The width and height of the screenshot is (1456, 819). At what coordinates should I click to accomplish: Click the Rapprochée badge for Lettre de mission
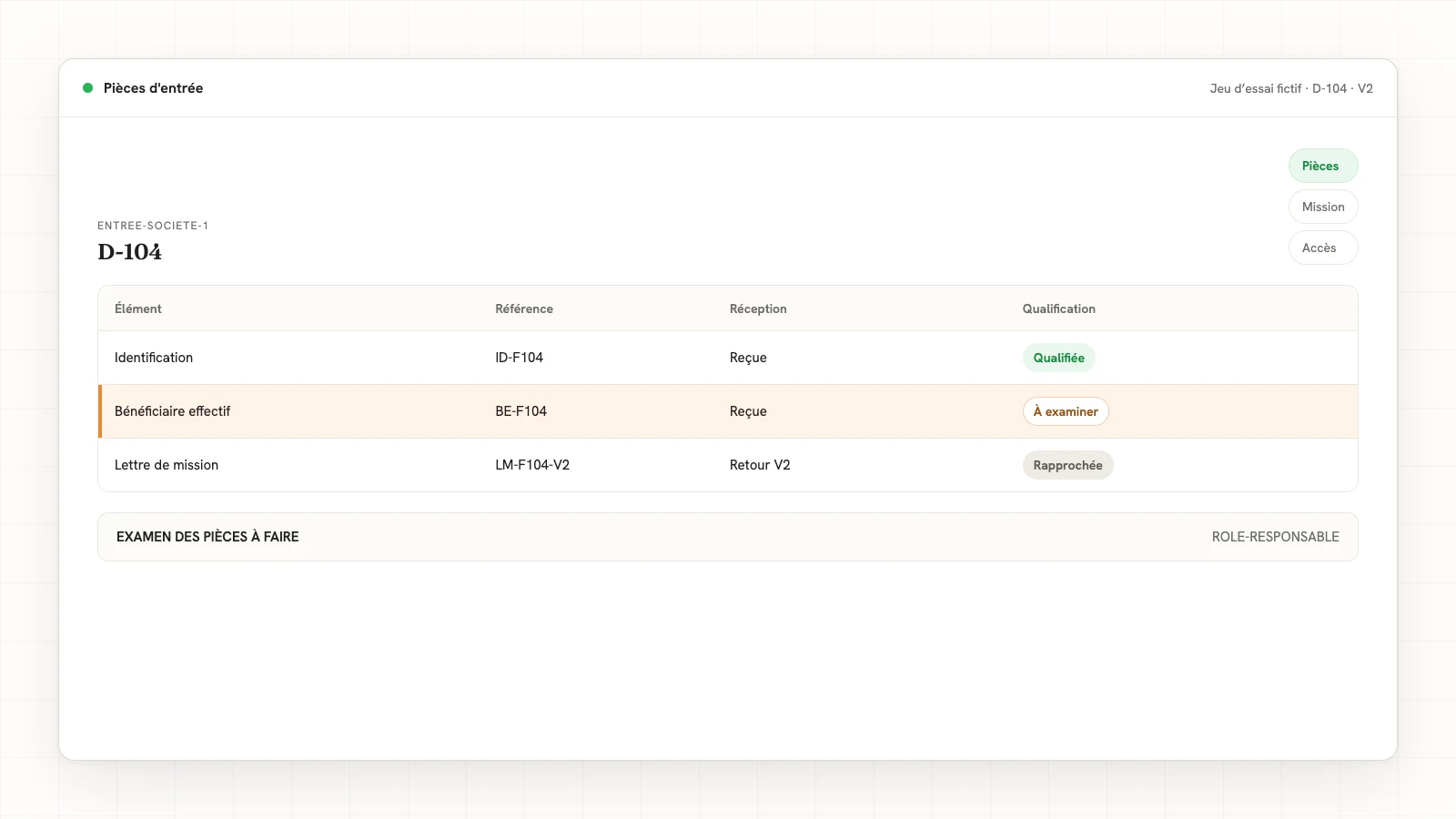1067,465
